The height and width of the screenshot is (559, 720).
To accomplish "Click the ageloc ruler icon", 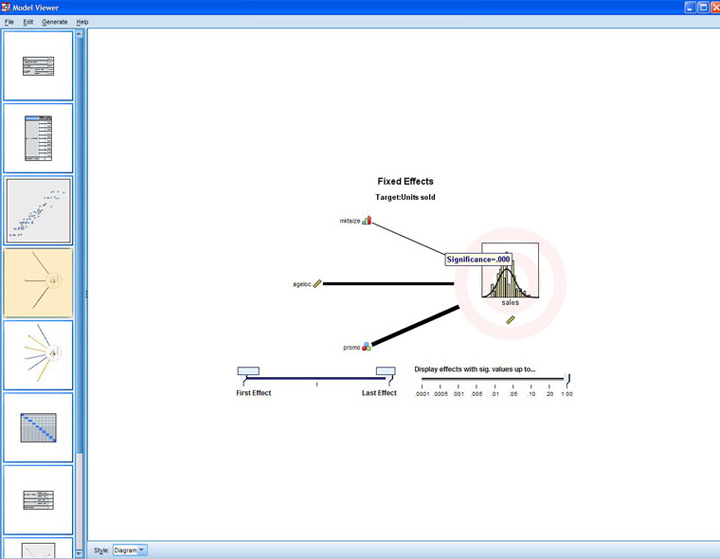I will click(317, 284).
